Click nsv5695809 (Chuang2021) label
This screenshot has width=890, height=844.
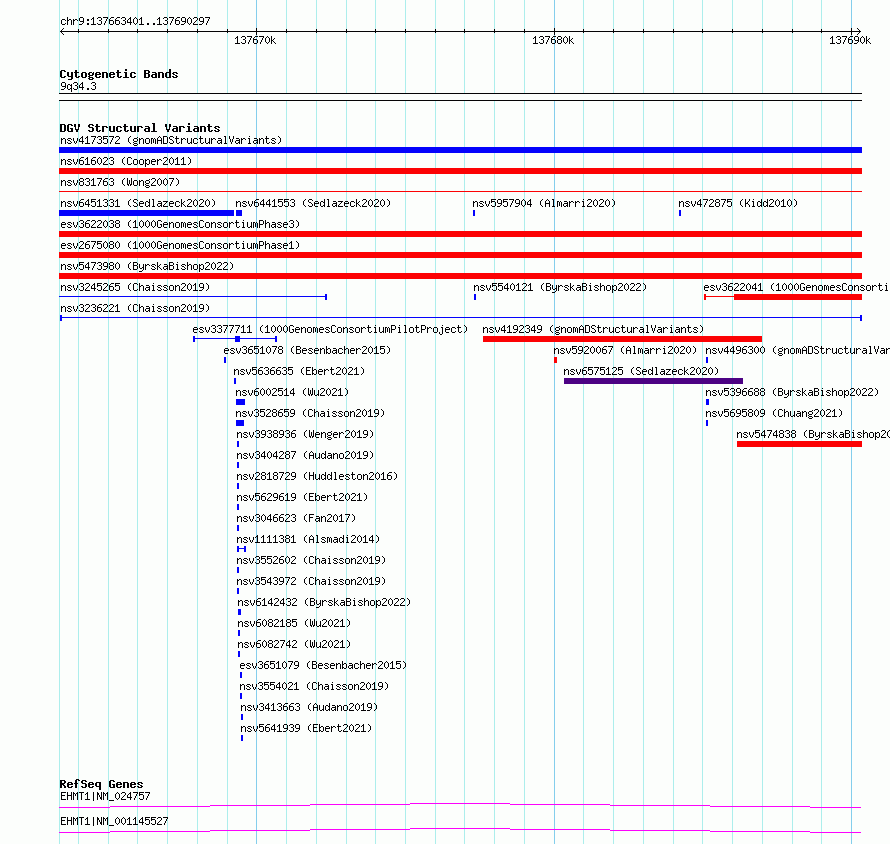tap(774, 413)
